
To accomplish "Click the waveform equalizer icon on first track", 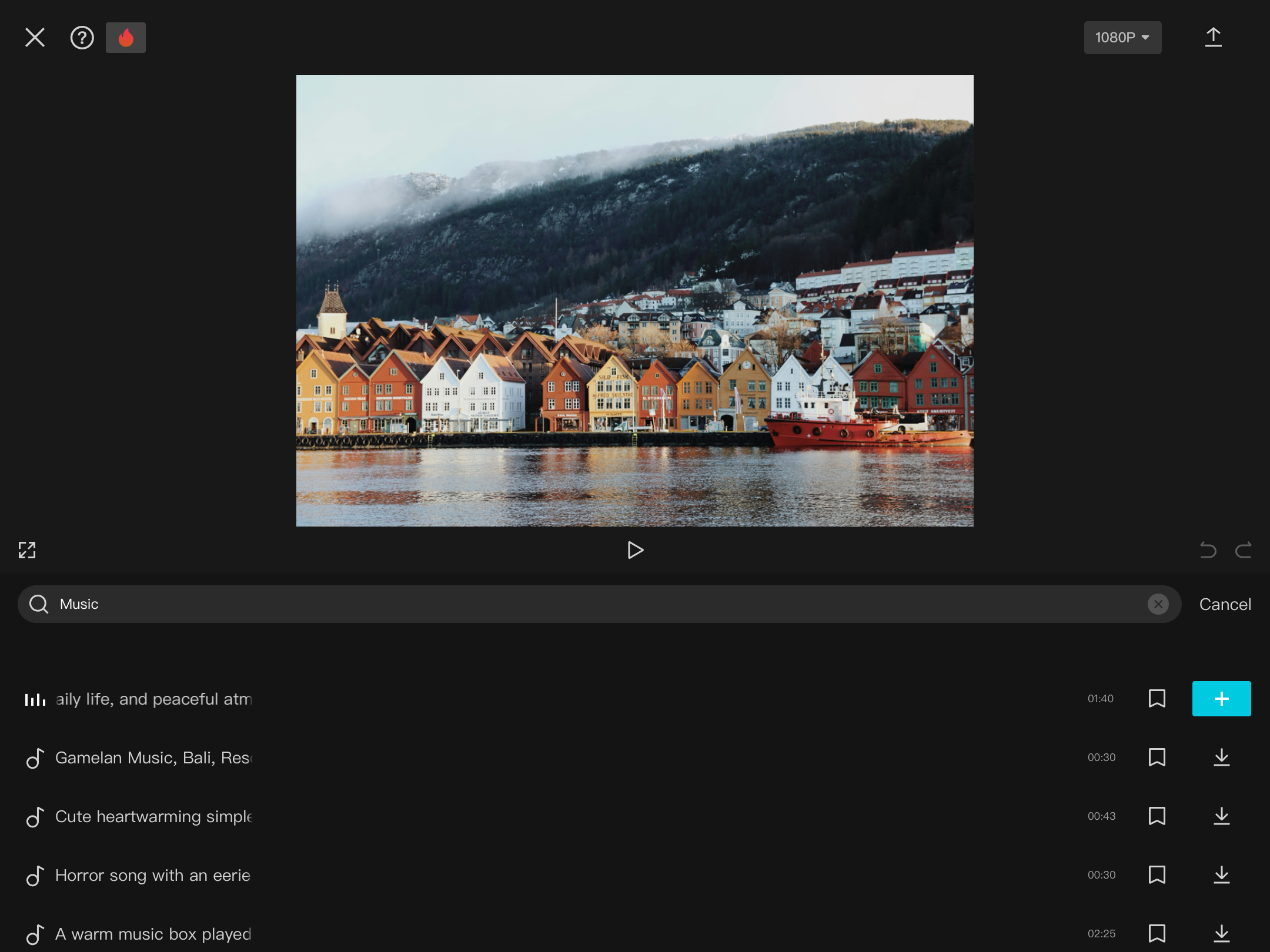I will (36, 699).
